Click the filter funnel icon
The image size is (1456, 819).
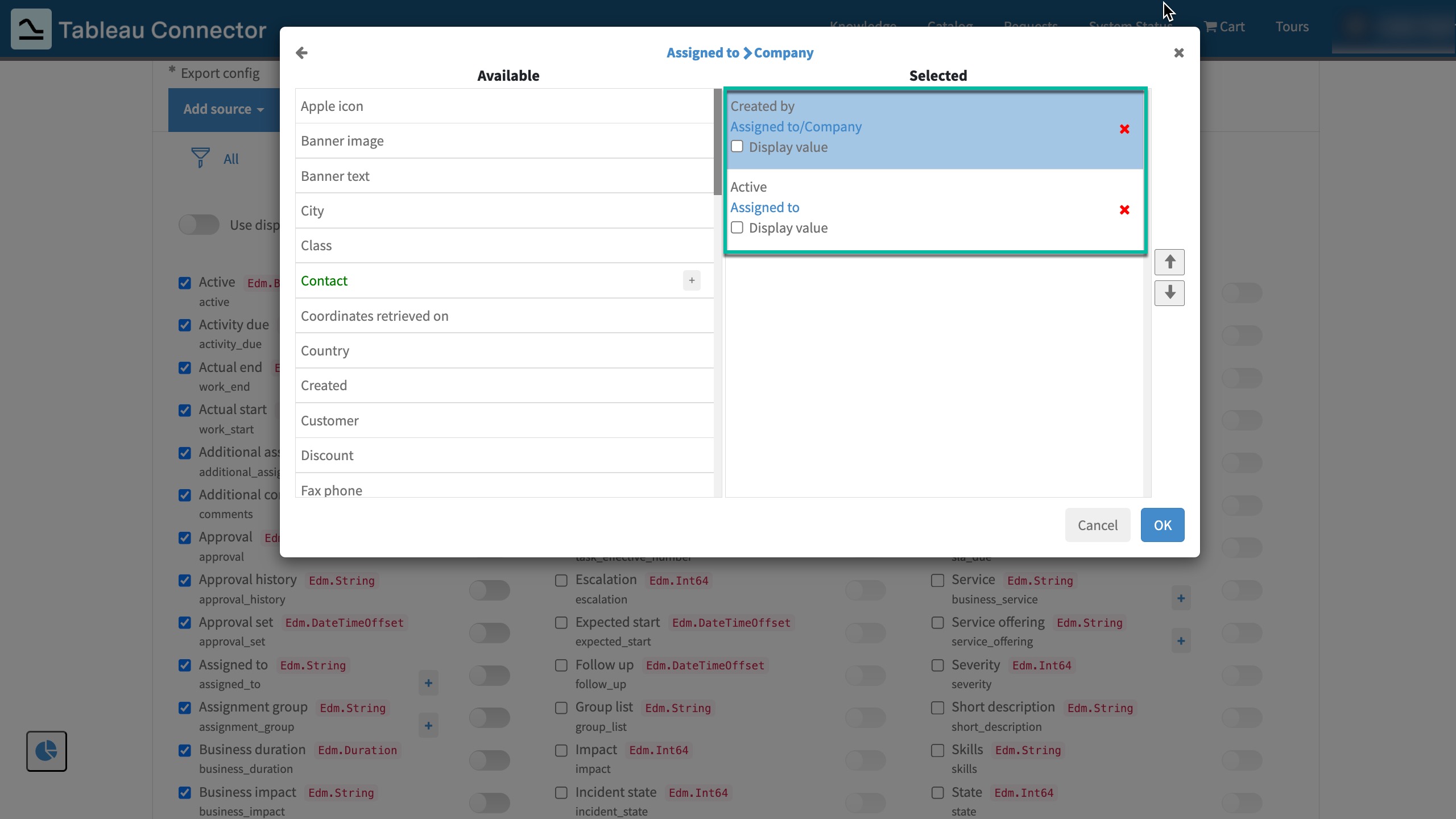[x=200, y=158]
